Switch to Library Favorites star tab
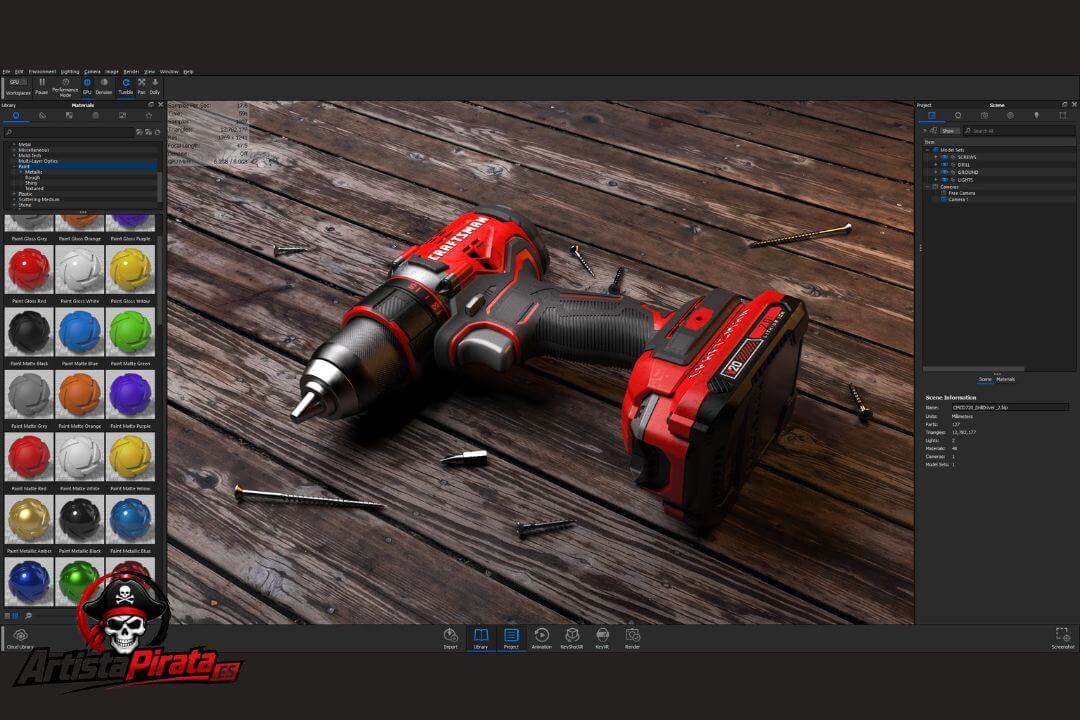The width and height of the screenshot is (1080, 720). click(x=149, y=116)
